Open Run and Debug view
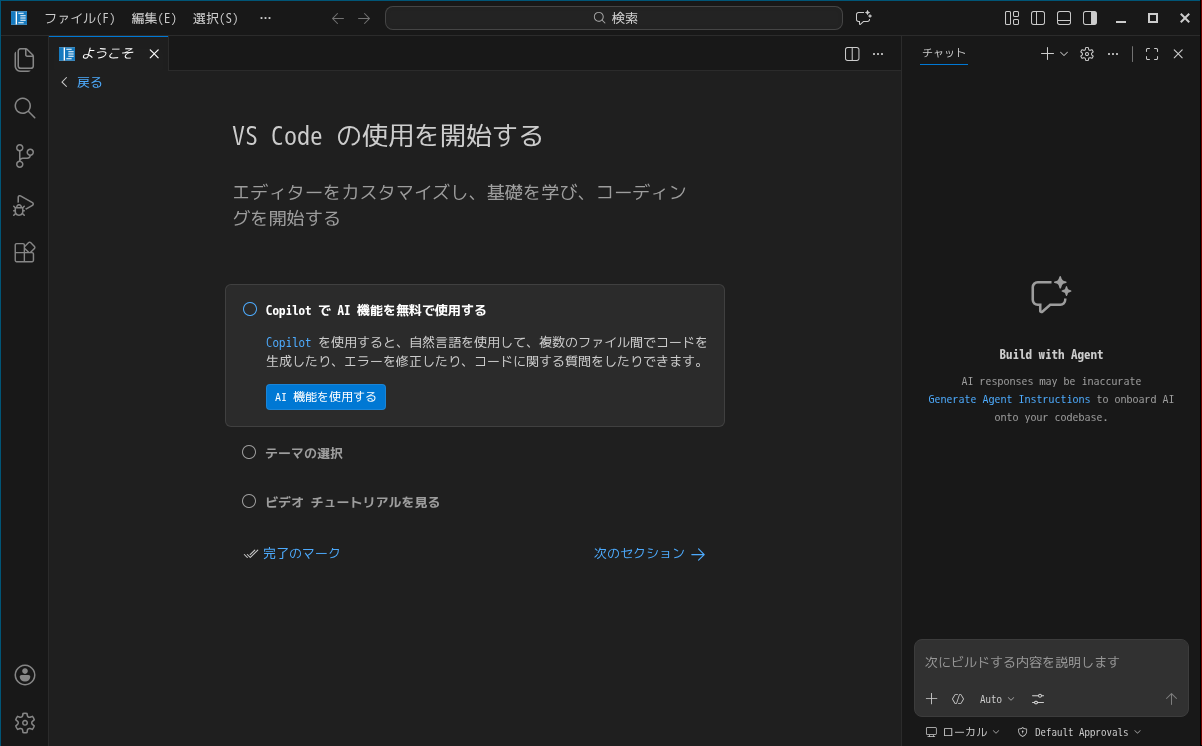 pos(24,205)
